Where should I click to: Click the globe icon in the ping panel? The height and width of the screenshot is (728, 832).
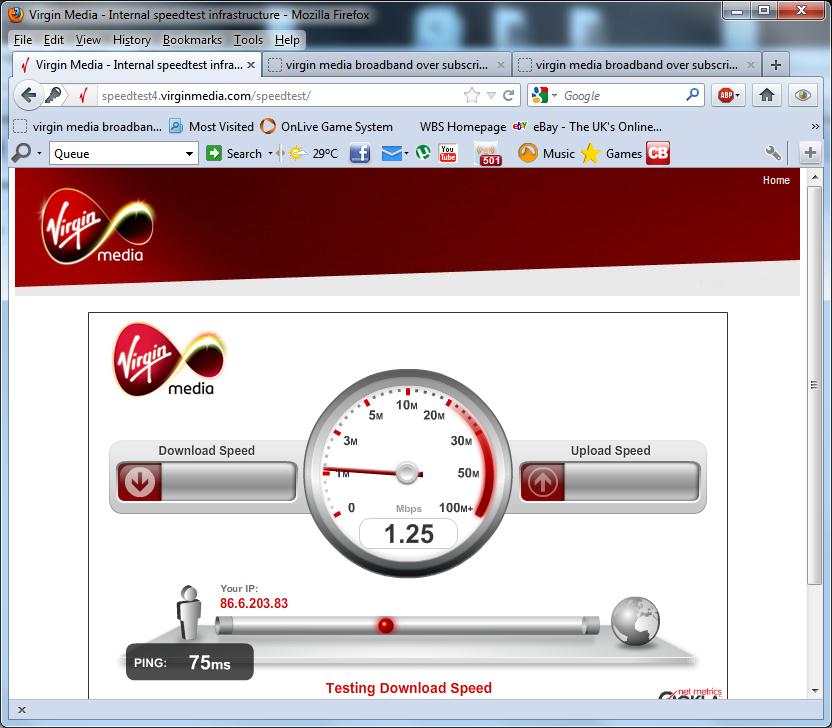point(635,621)
